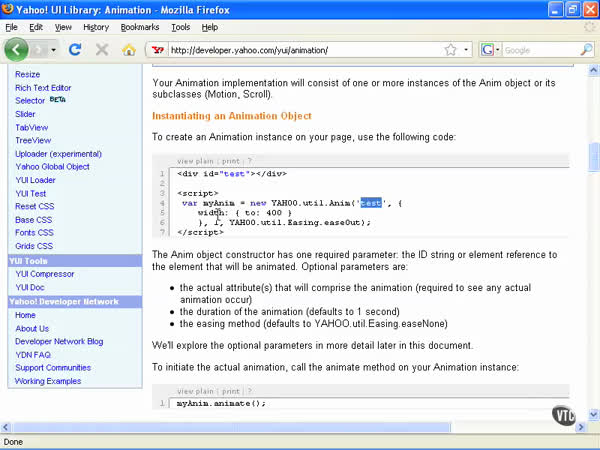Open the Tools menu
The width and height of the screenshot is (600, 450).
point(180,27)
